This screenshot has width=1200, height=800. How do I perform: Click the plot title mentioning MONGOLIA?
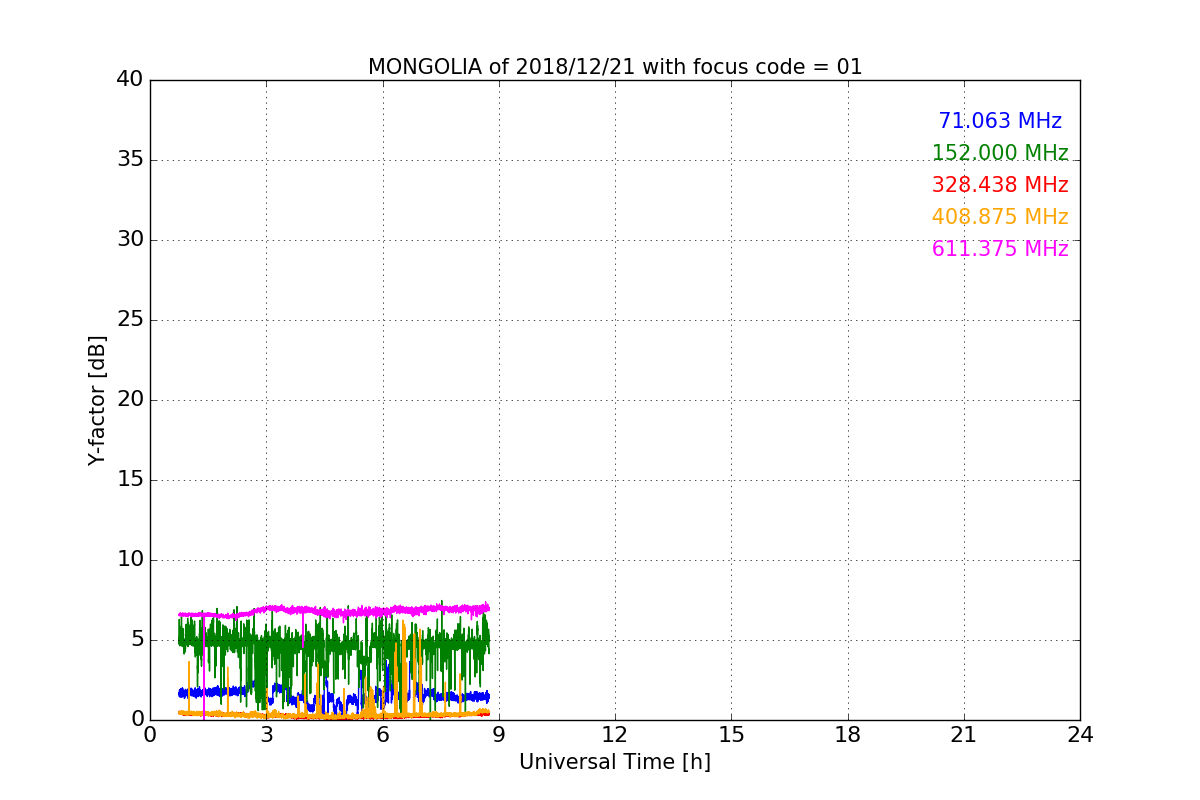pyautogui.click(x=615, y=67)
